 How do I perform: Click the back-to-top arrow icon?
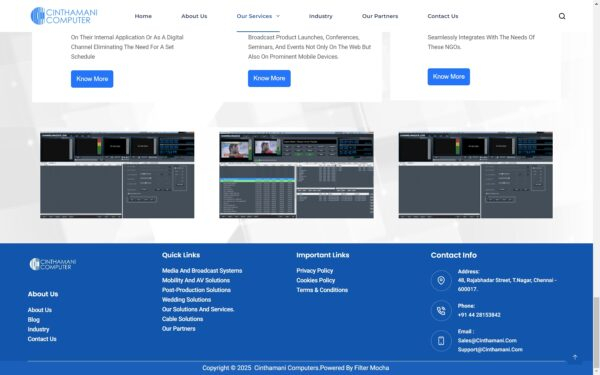[575, 357]
